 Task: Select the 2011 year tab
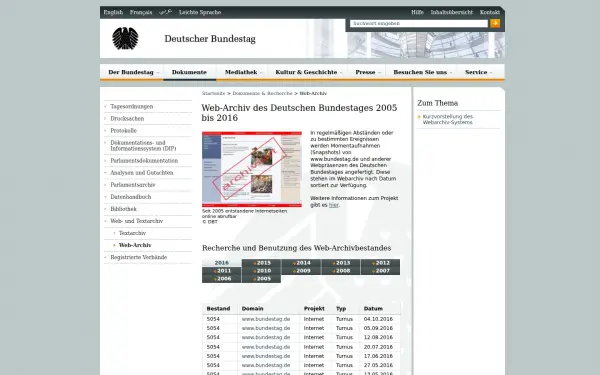point(222,271)
